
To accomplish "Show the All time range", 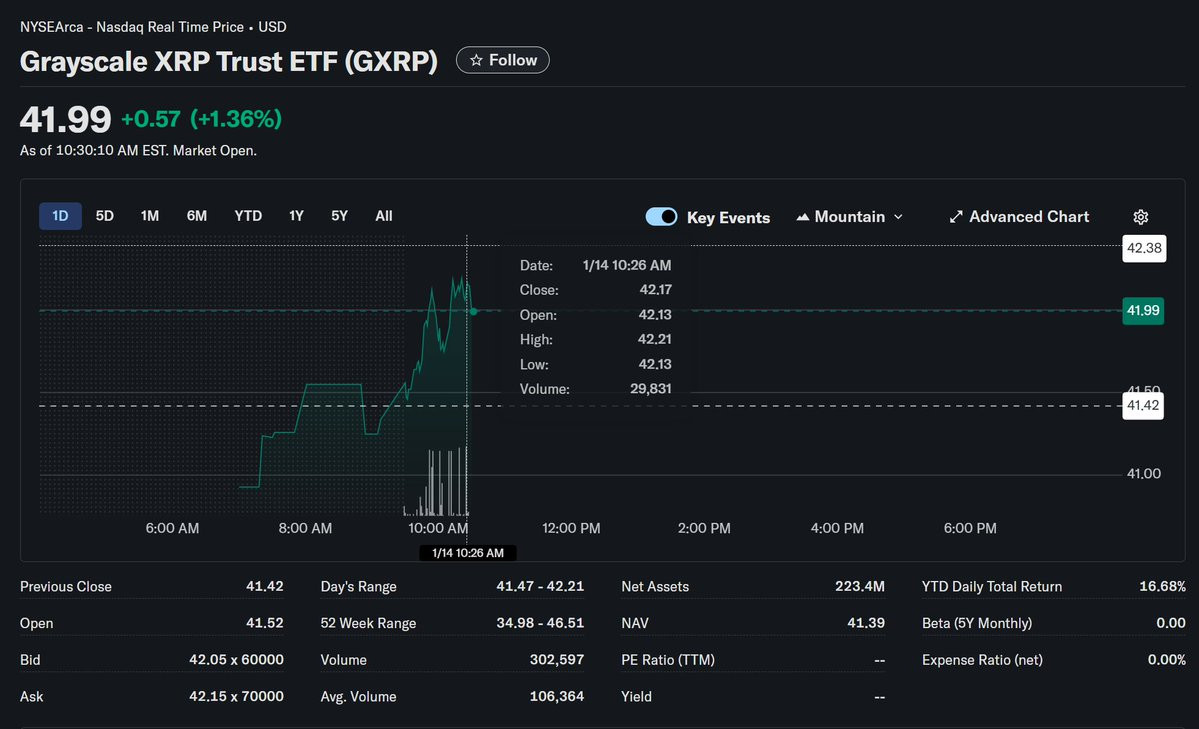I will [x=384, y=216].
